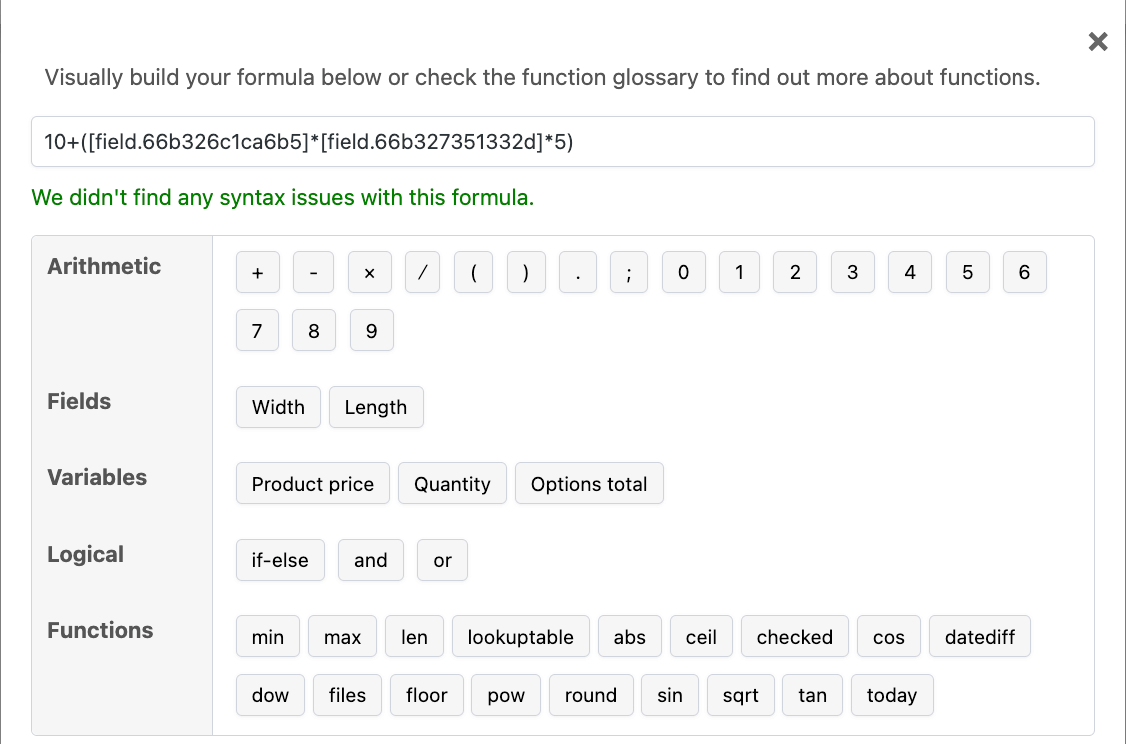
Task: Click the 'Visually build your formula' instruction text
Action: point(542,78)
